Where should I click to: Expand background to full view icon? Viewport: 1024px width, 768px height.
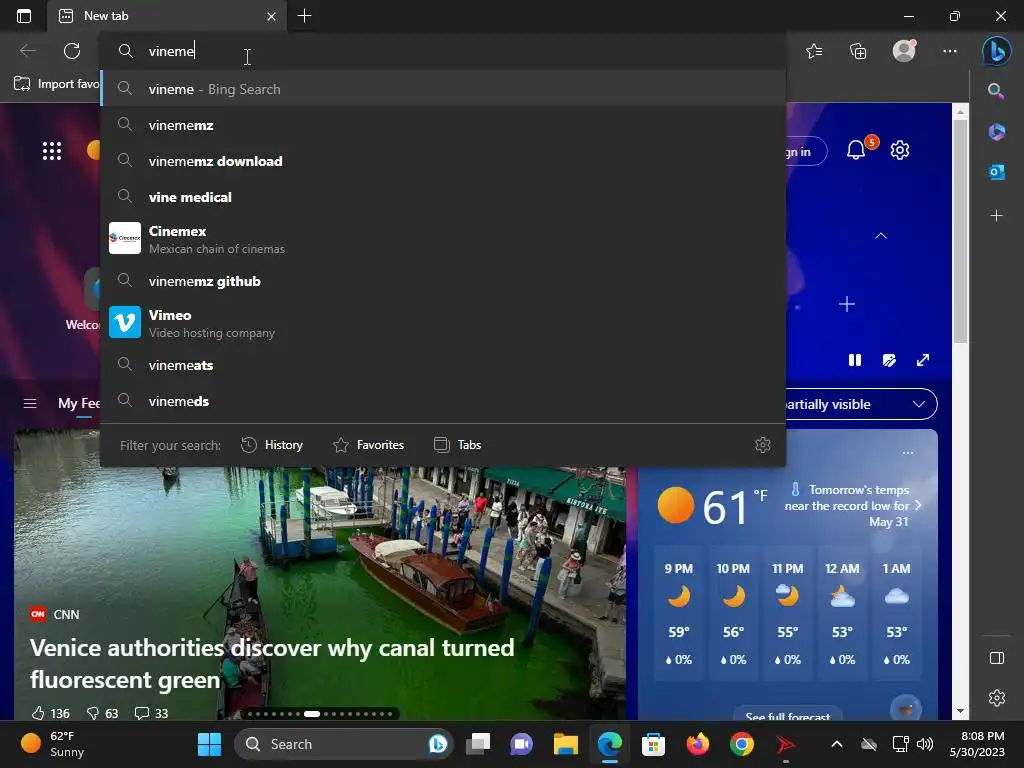923,360
